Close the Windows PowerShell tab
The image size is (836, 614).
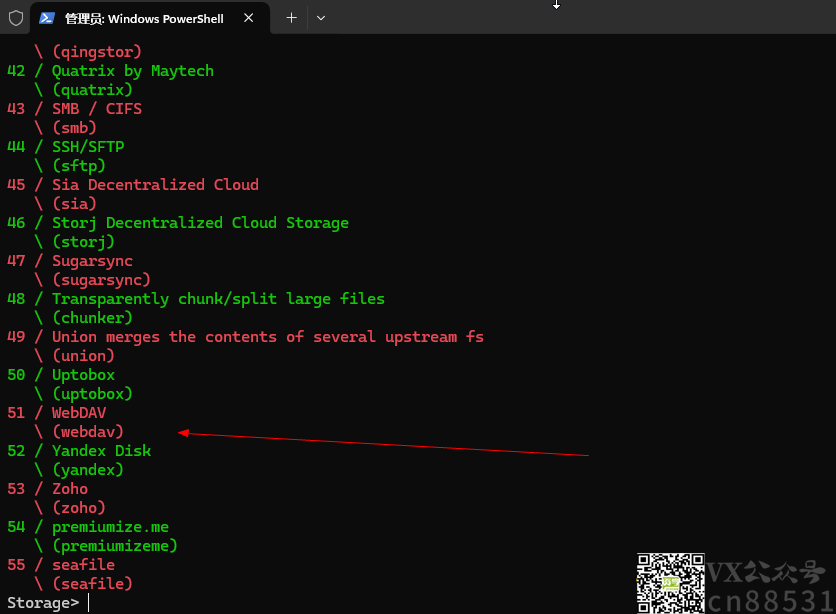(248, 18)
